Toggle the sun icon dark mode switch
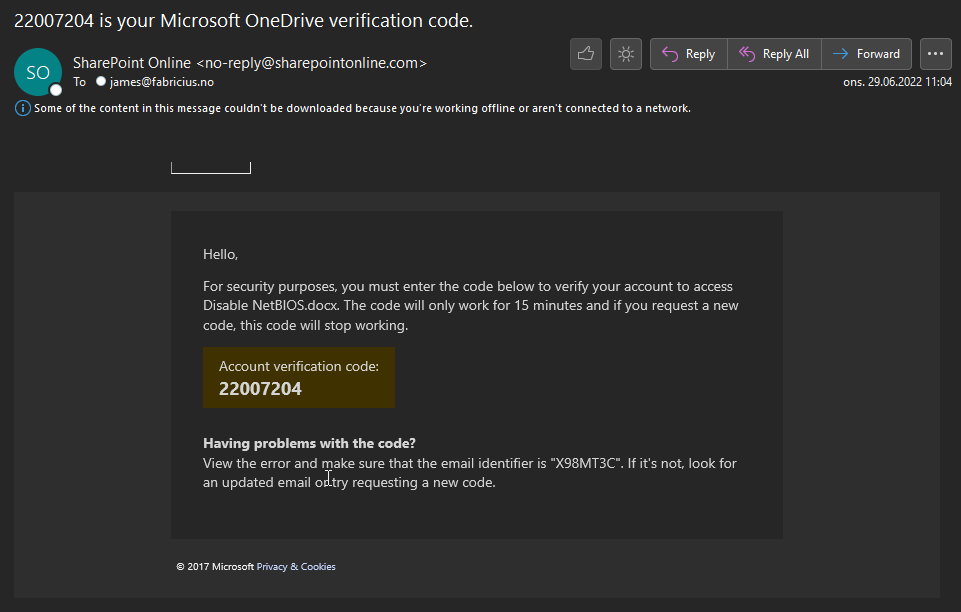 coord(625,54)
